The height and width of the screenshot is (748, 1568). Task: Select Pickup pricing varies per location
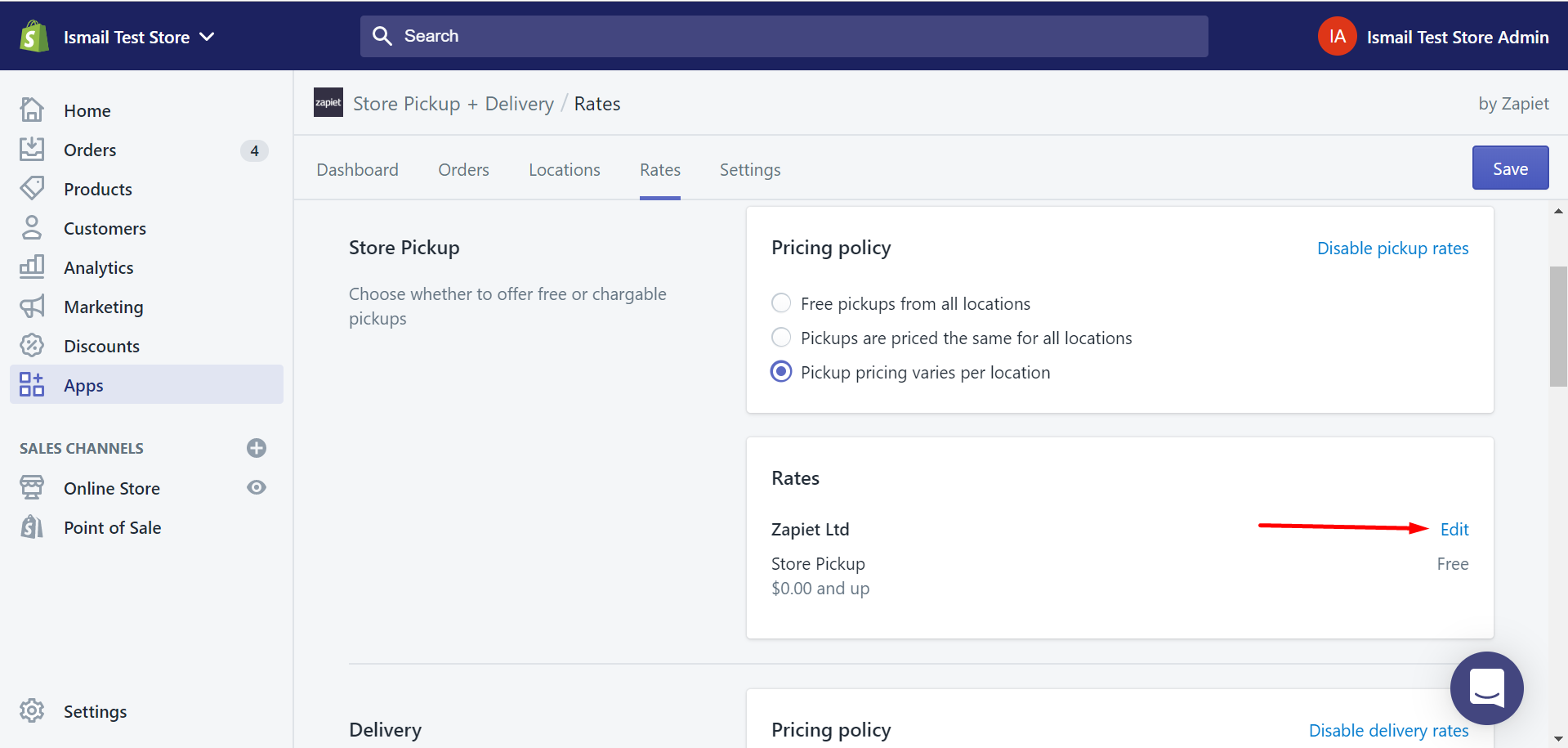pos(781,371)
